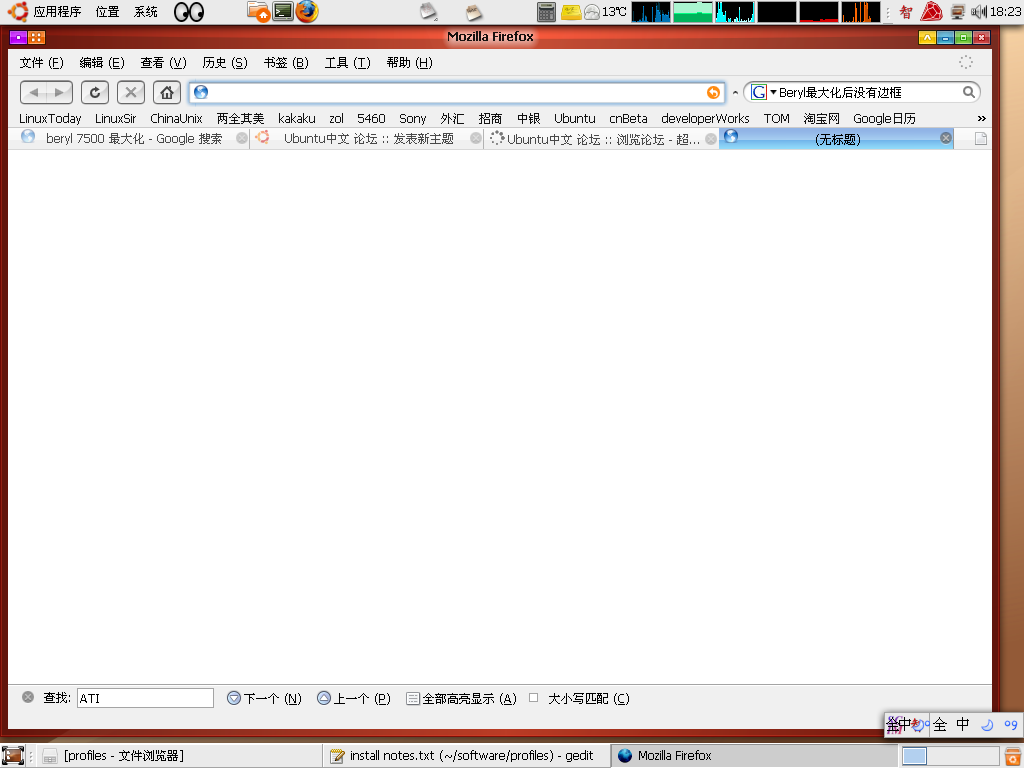Toggle 全部高亮显示 highlight all
This screenshot has height=768, width=1024.
(461, 698)
